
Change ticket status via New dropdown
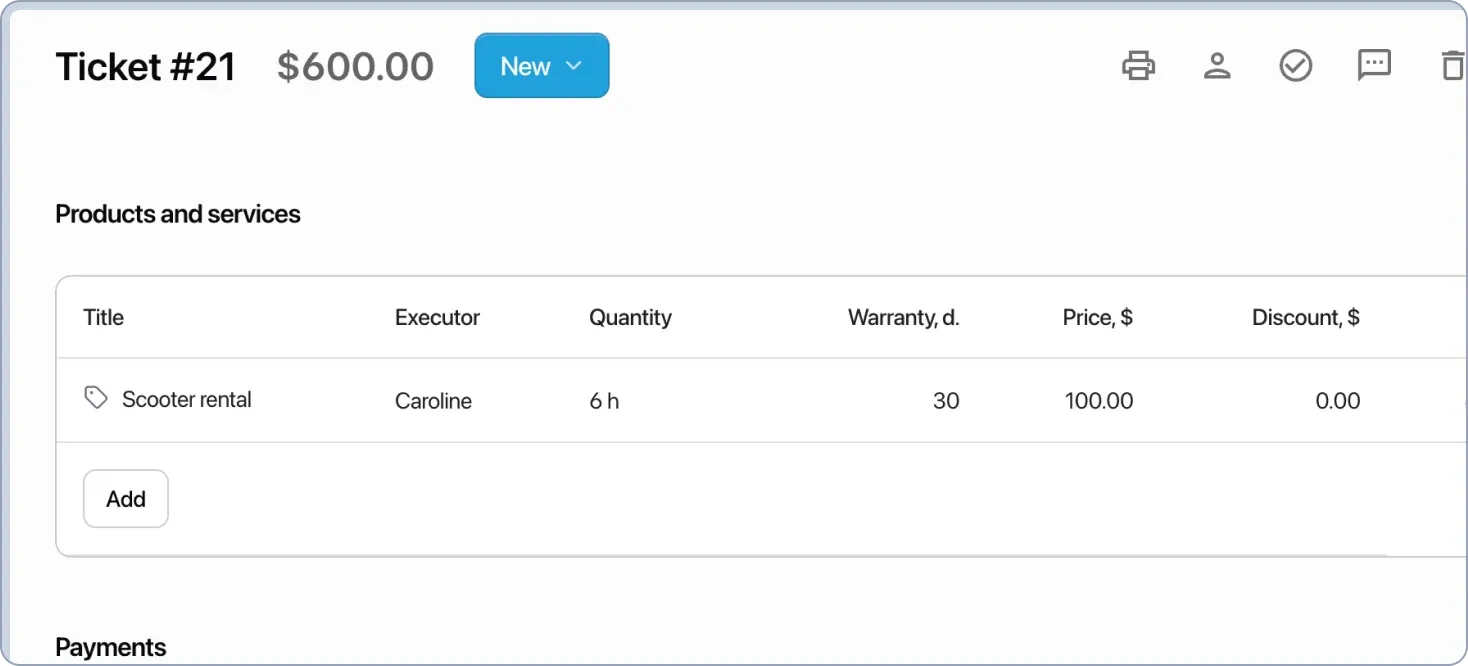point(541,65)
